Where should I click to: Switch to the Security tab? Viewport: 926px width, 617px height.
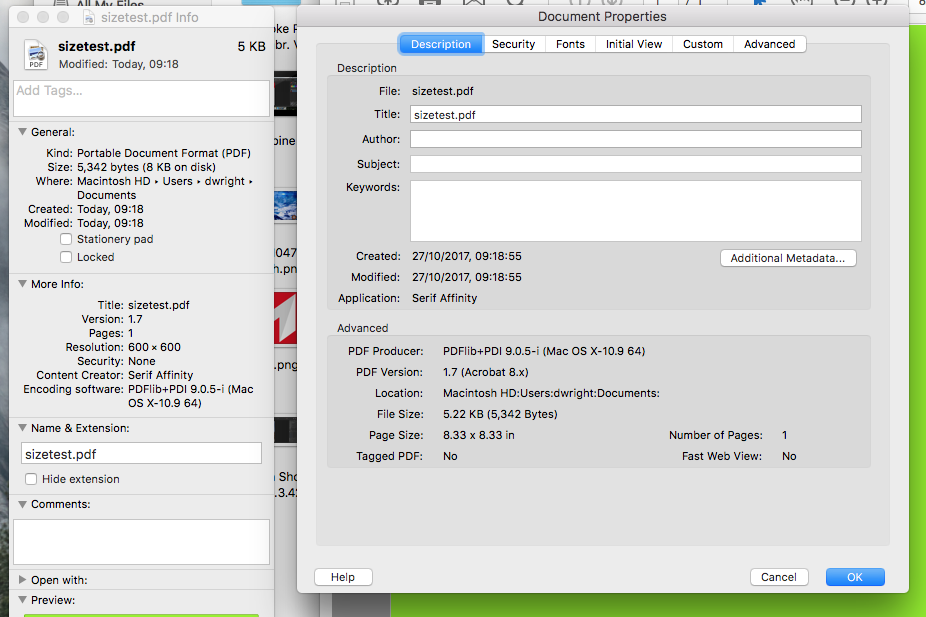pos(513,43)
